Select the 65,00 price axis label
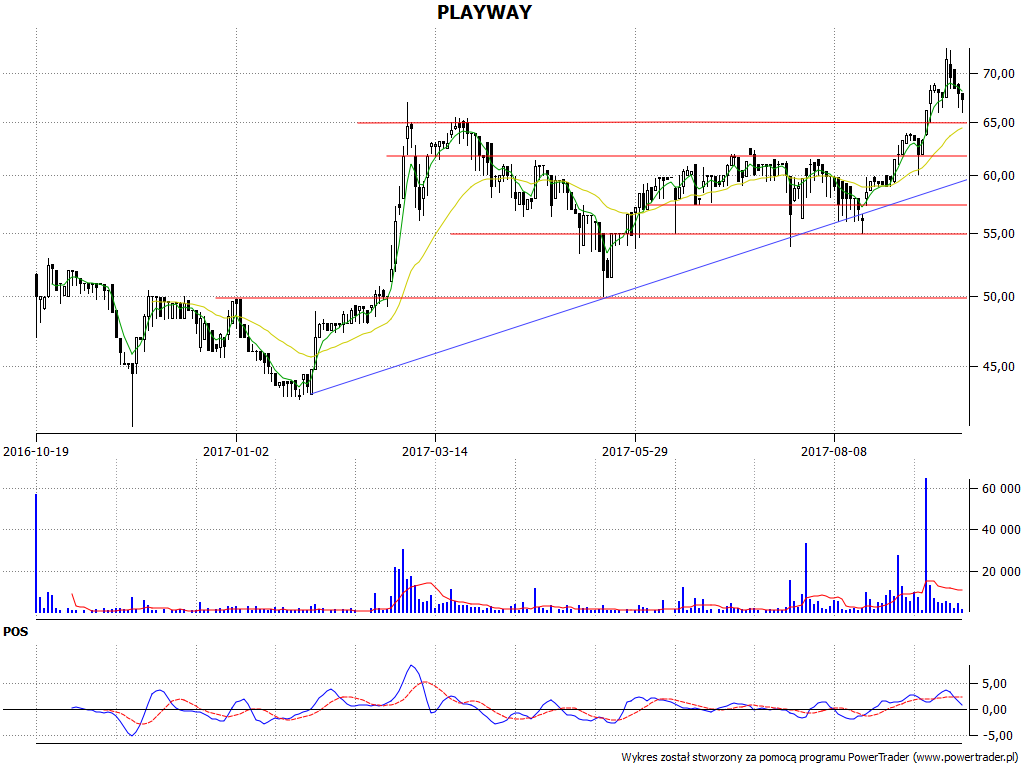Image resolution: width=1024 pixels, height=768 pixels. point(999,123)
